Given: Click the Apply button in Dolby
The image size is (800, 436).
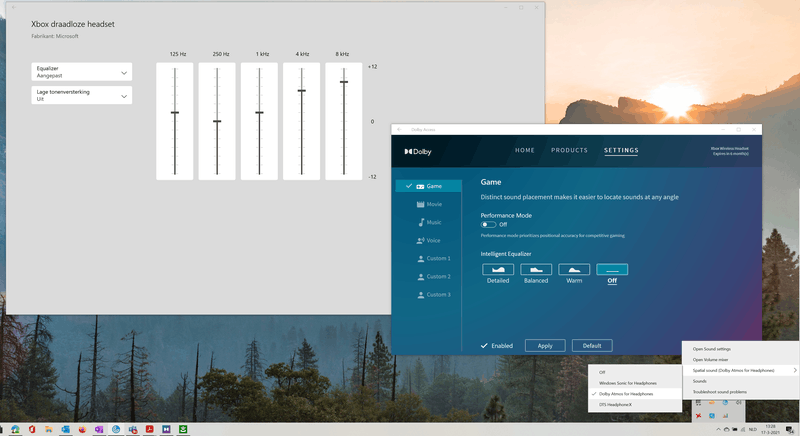Looking at the screenshot, I should [x=545, y=346].
